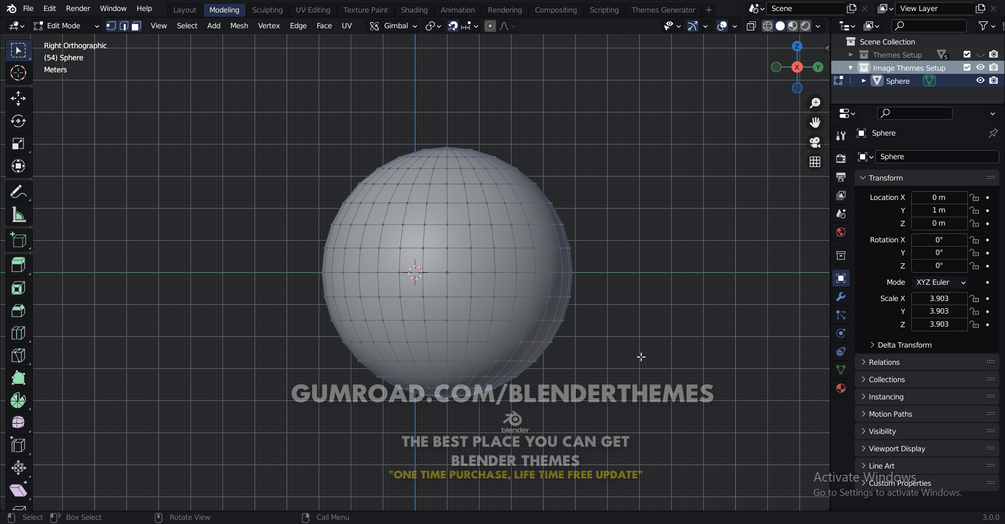Open the Render menu
The height and width of the screenshot is (524, 1005).
78,9
